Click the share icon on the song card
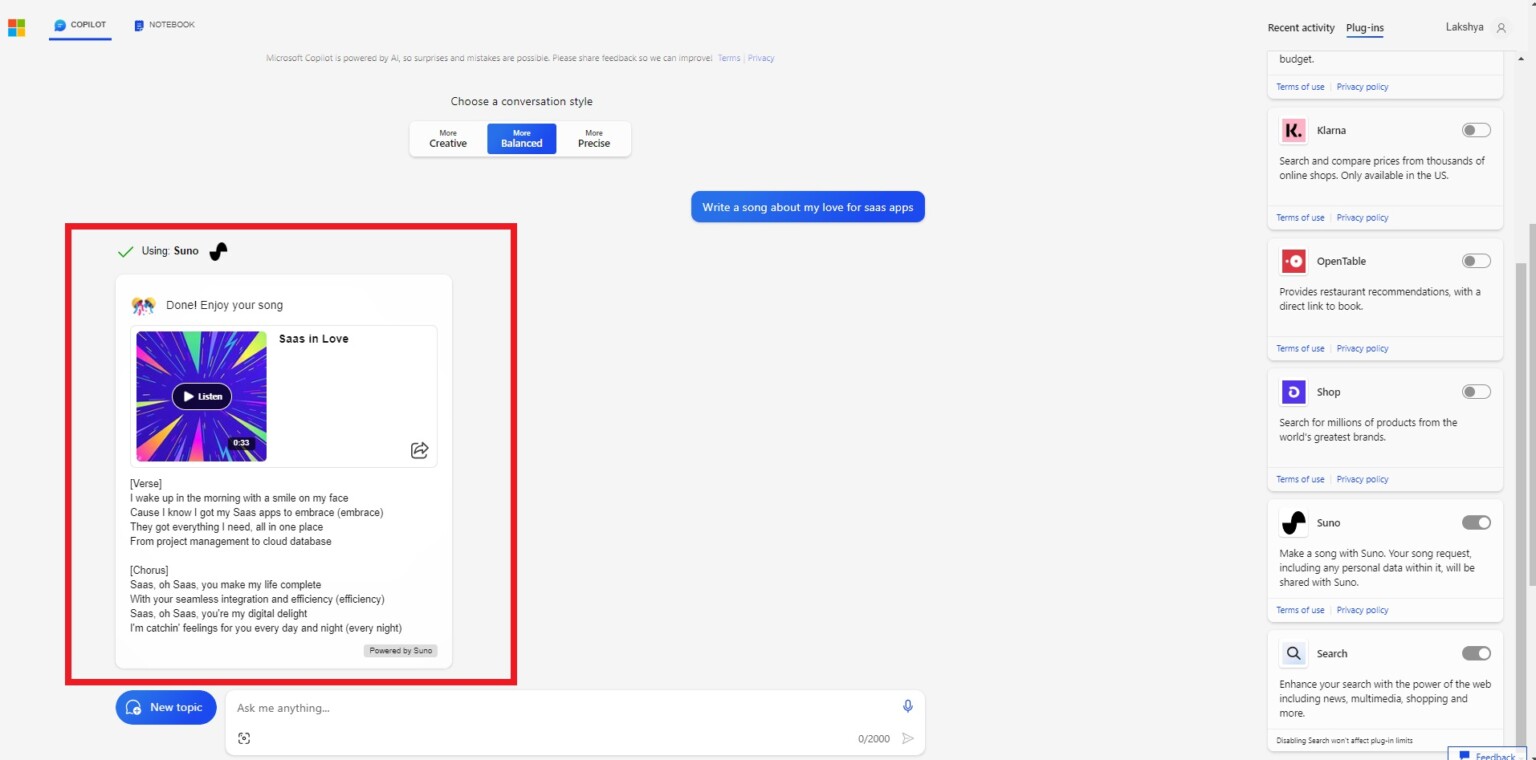This screenshot has width=1536, height=760. click(x=420, y=450)
